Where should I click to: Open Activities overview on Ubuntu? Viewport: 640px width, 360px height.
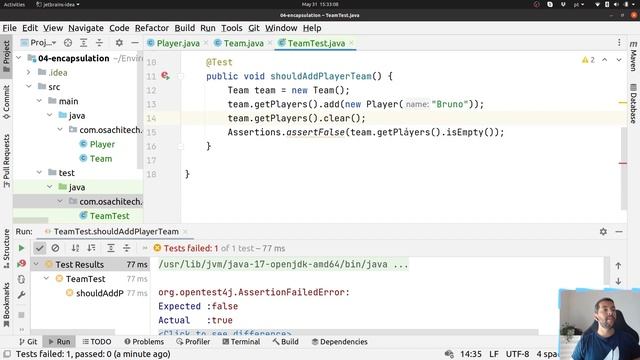coord(14,4)
